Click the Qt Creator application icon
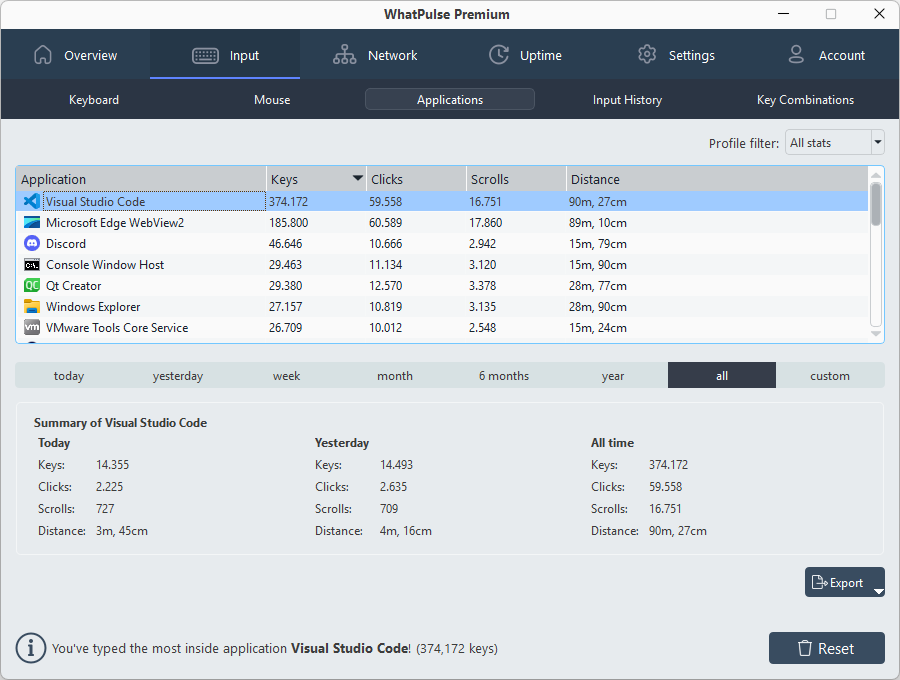 coord(31,285)
